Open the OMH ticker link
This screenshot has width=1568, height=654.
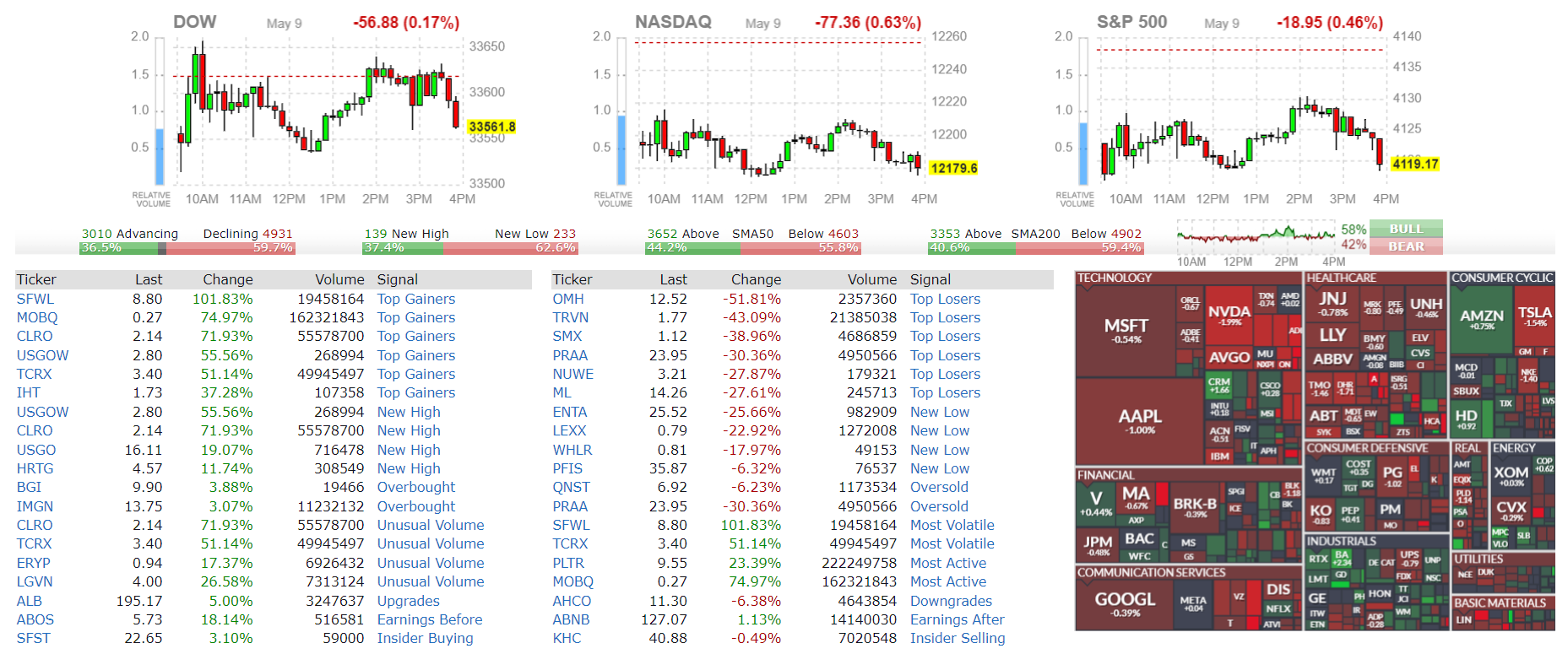(568, 299)
